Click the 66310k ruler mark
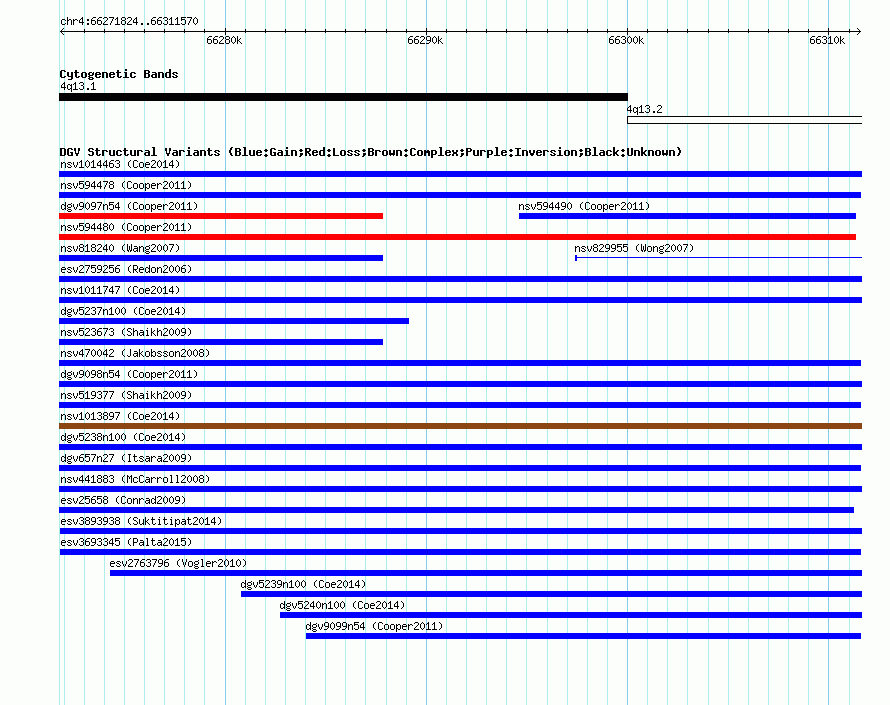The image size is (890, 705). coord(827,40)
